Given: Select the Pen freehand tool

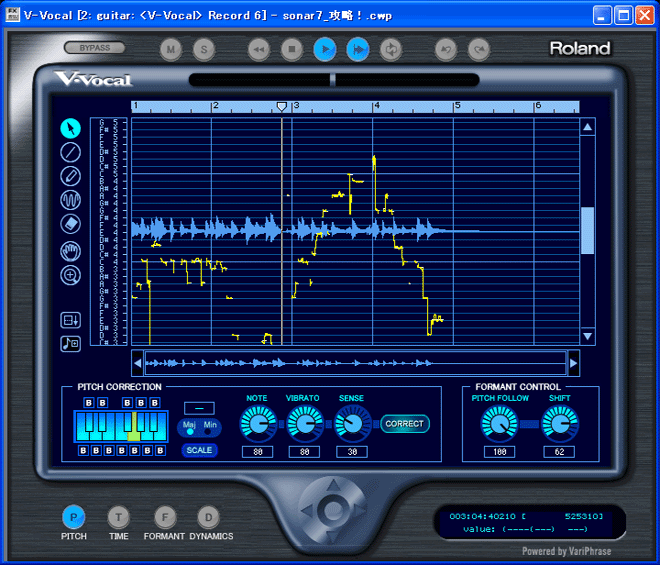Looking at the screenshot, I should 70,176.
